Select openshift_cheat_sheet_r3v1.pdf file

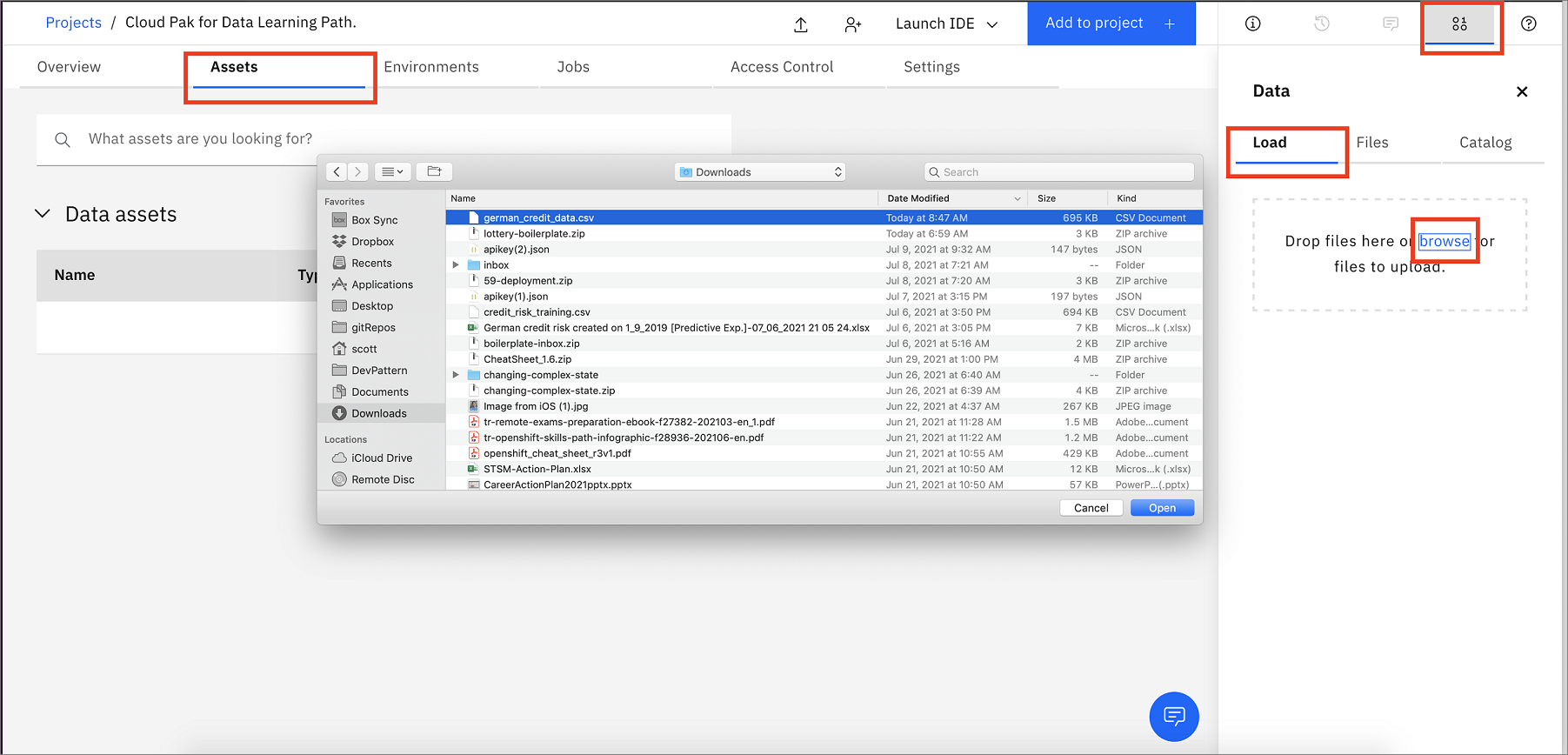tap(824, 453)
